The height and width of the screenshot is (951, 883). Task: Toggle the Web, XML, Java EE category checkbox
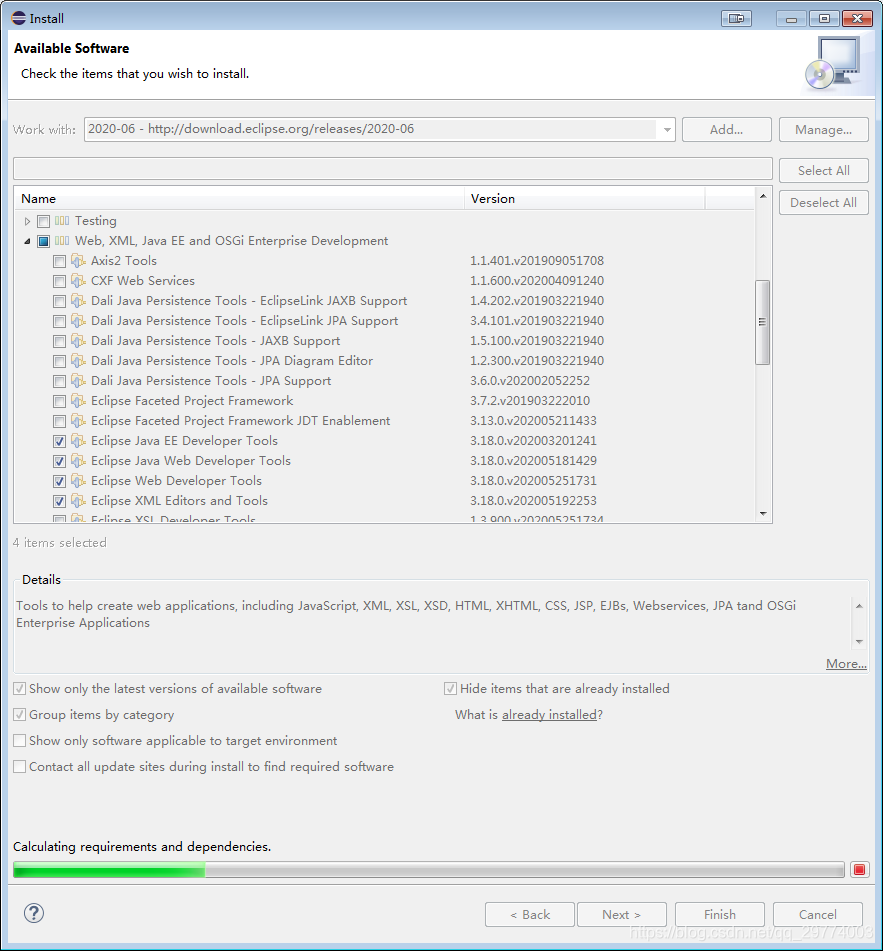tap(43, 241)
